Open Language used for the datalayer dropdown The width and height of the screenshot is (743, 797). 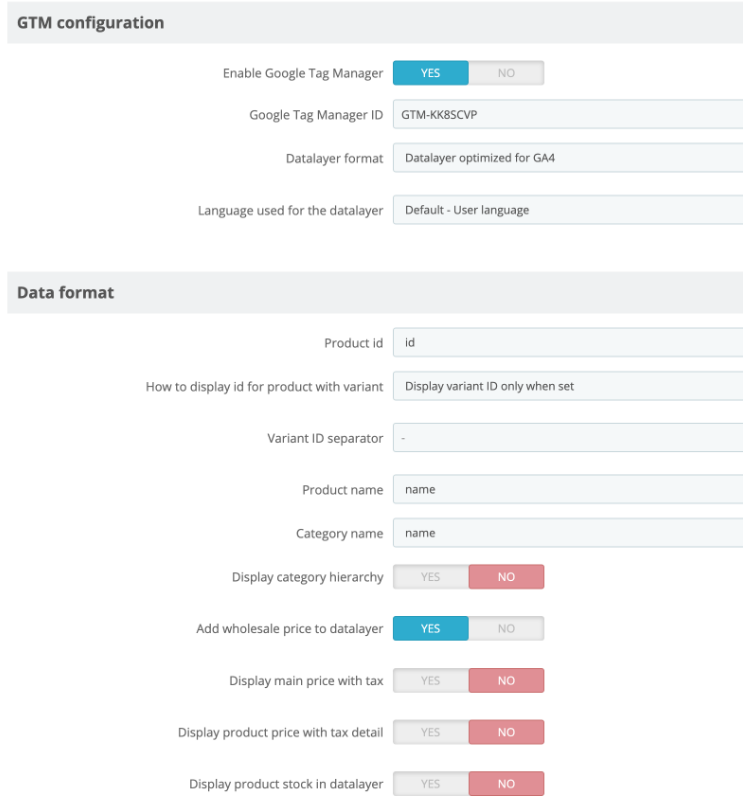click(x=568, y=210)
